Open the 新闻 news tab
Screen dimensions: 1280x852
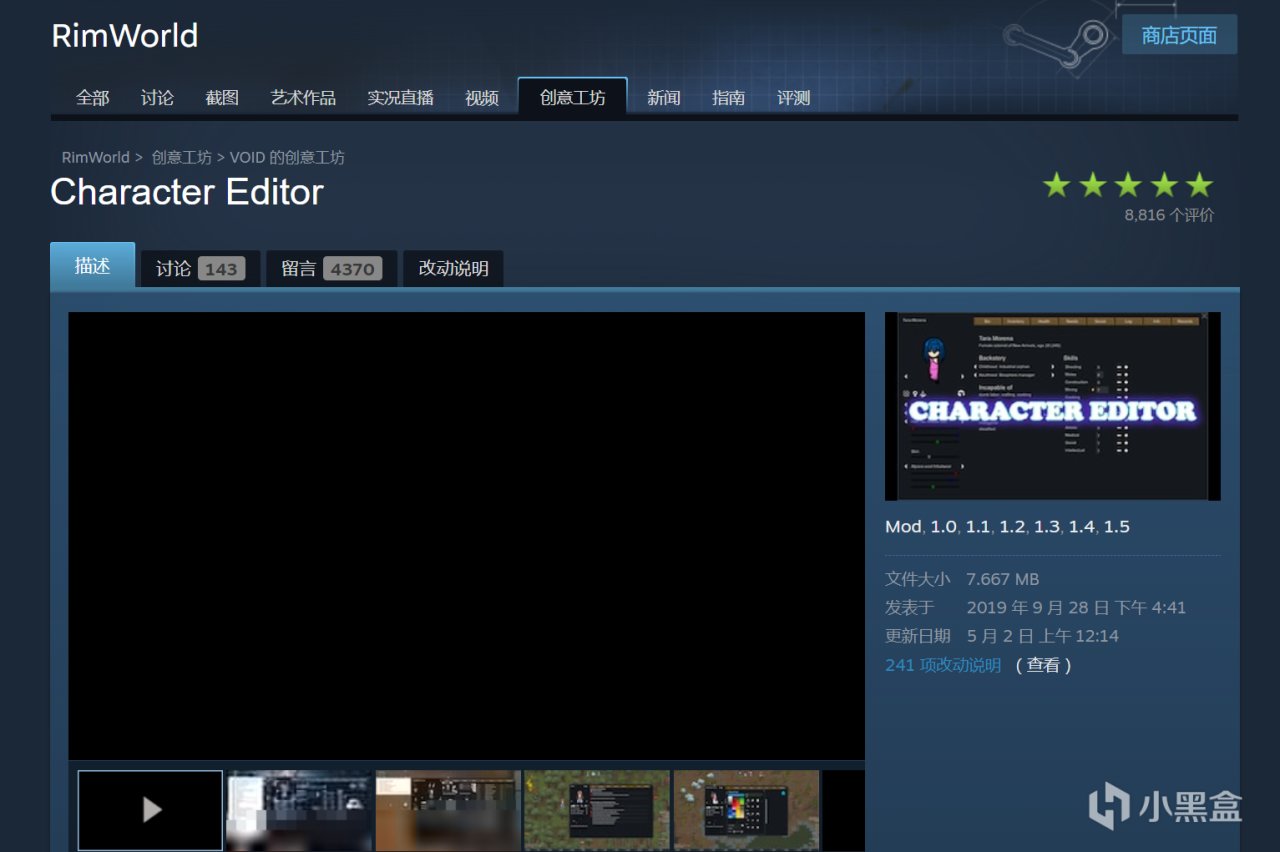pyautogui.click(x=664, y=98)
